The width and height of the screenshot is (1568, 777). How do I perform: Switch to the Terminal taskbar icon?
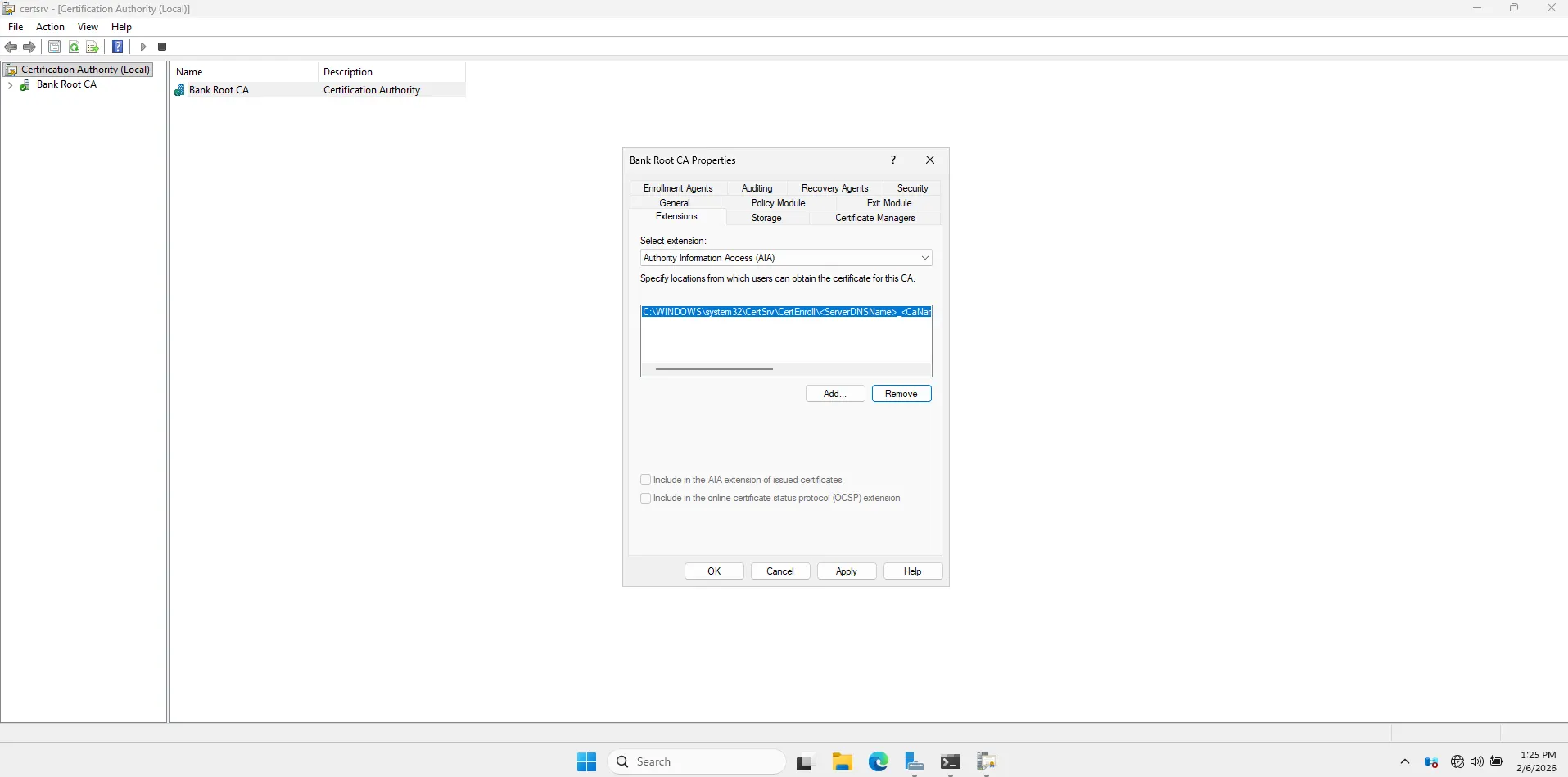click(x=950, y=761)
